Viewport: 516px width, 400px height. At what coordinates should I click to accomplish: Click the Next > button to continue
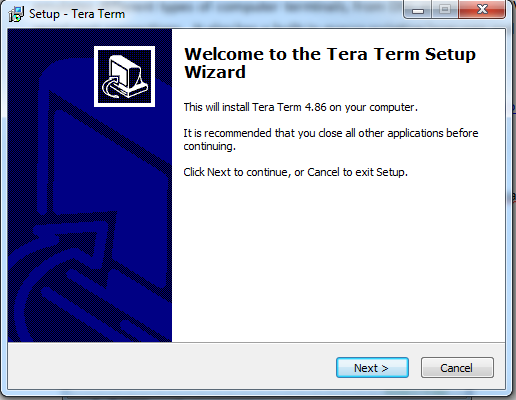point(372,368)
